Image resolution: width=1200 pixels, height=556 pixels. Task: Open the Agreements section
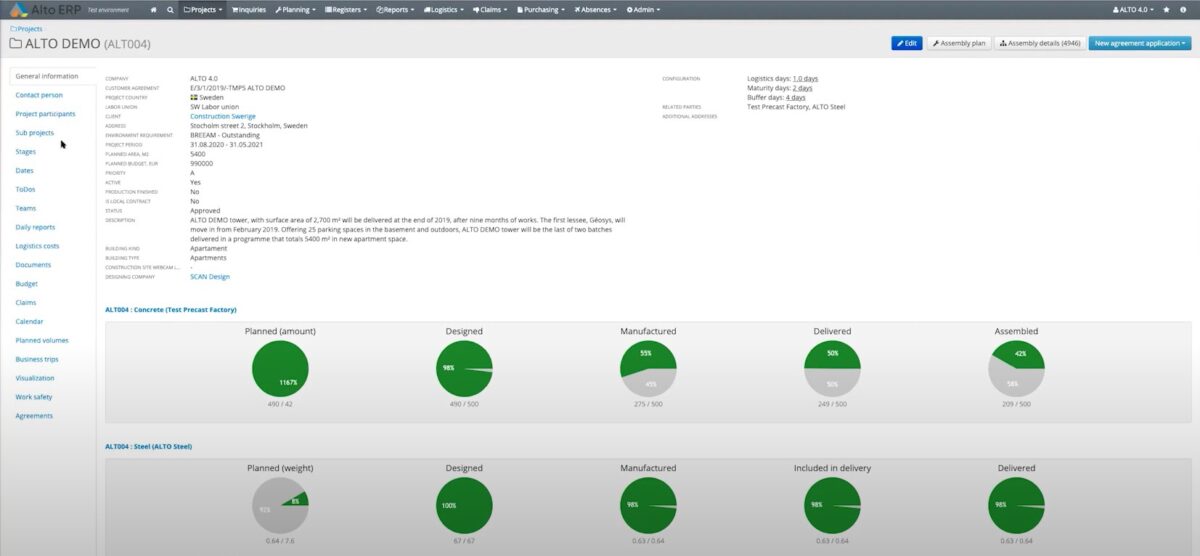pos(34,416)
